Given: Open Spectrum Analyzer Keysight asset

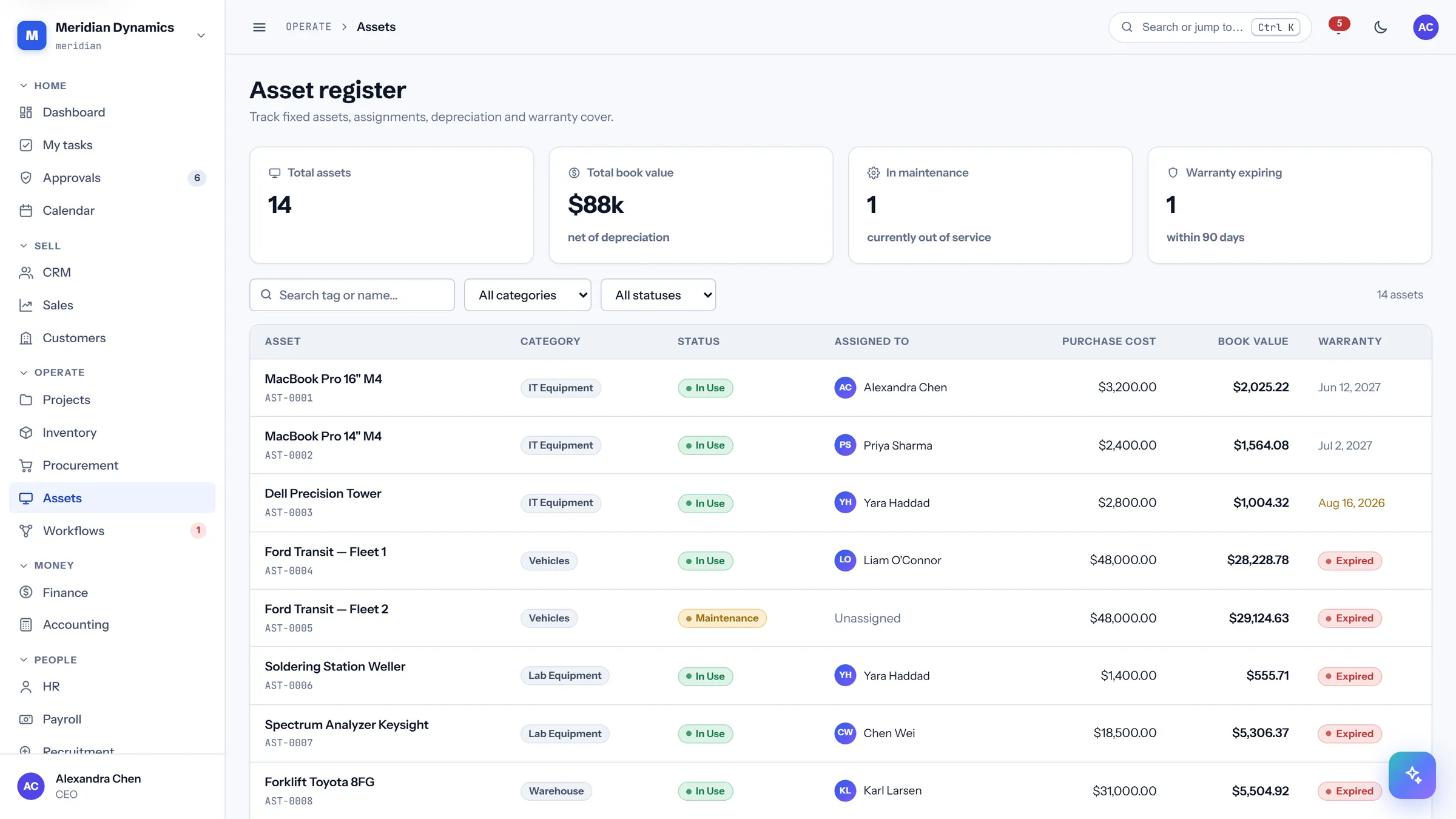Looking at the screenshot, I should coord(346,724).
